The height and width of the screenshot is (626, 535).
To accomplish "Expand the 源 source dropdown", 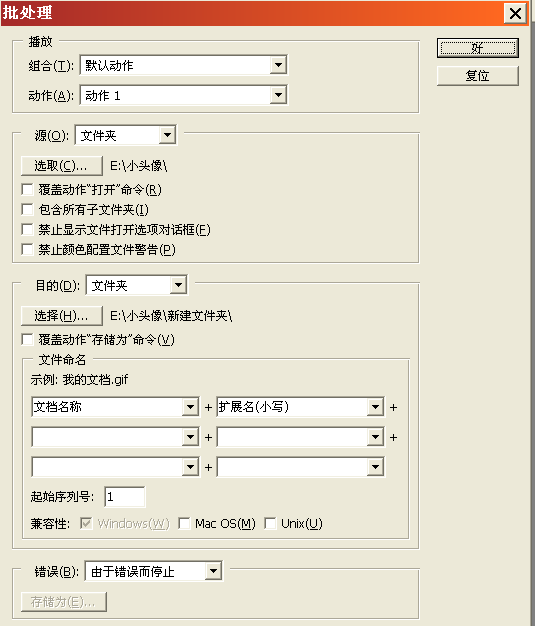I will 126,136.
